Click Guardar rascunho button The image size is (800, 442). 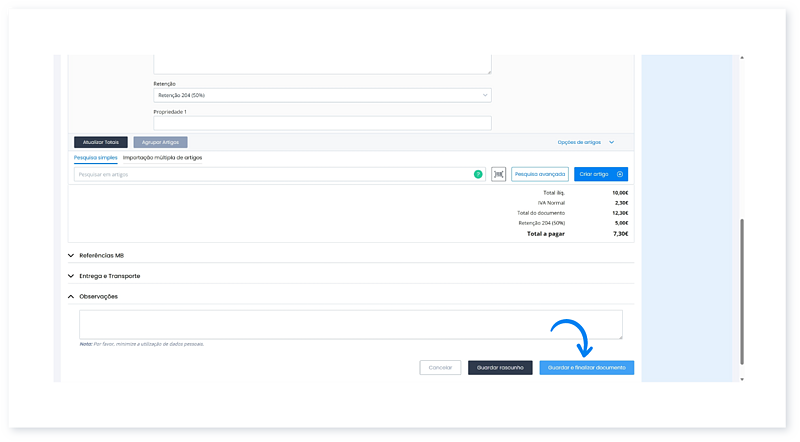(500, 368)
